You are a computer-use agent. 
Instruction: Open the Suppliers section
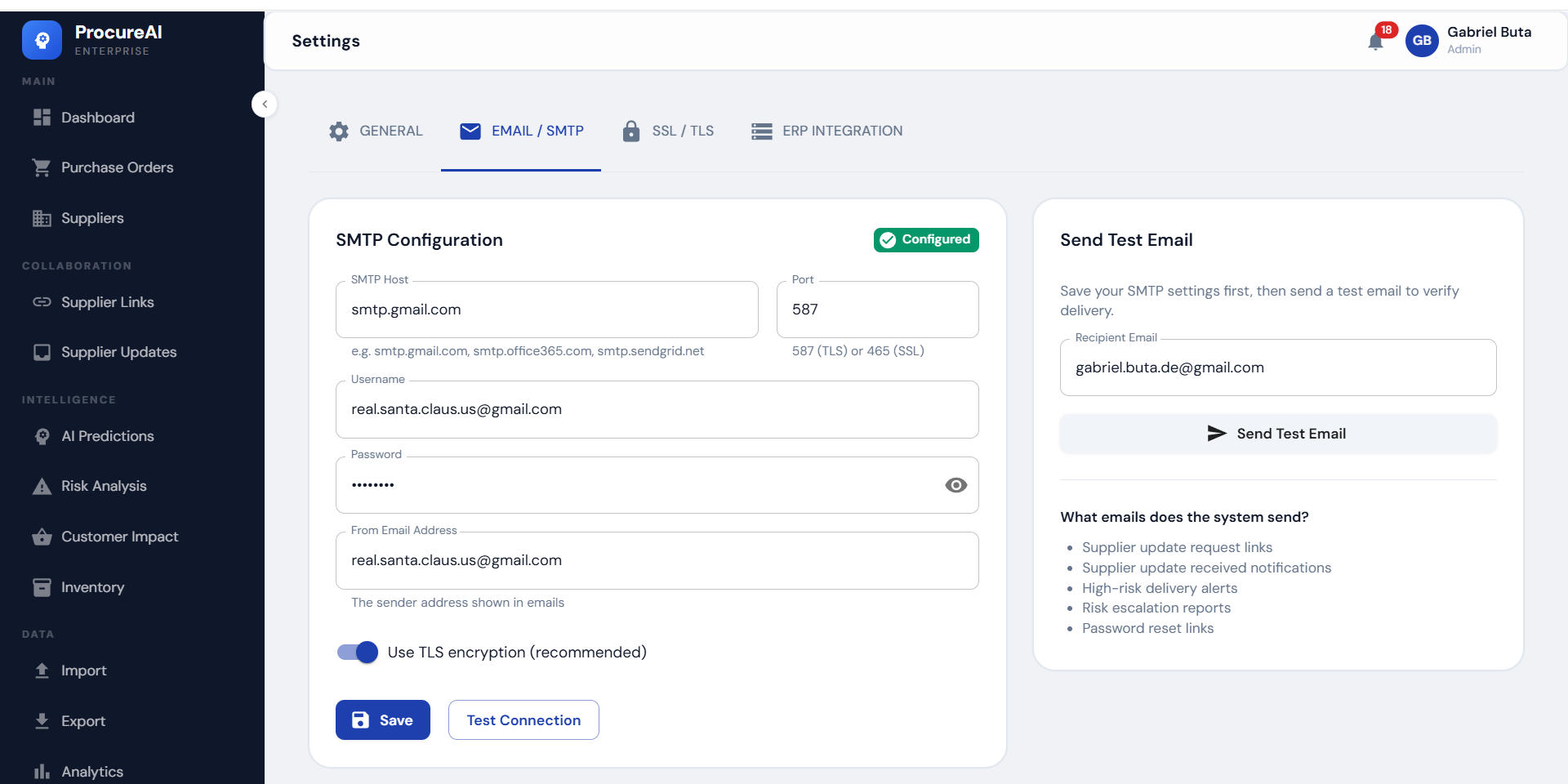(x=91, y=217)
